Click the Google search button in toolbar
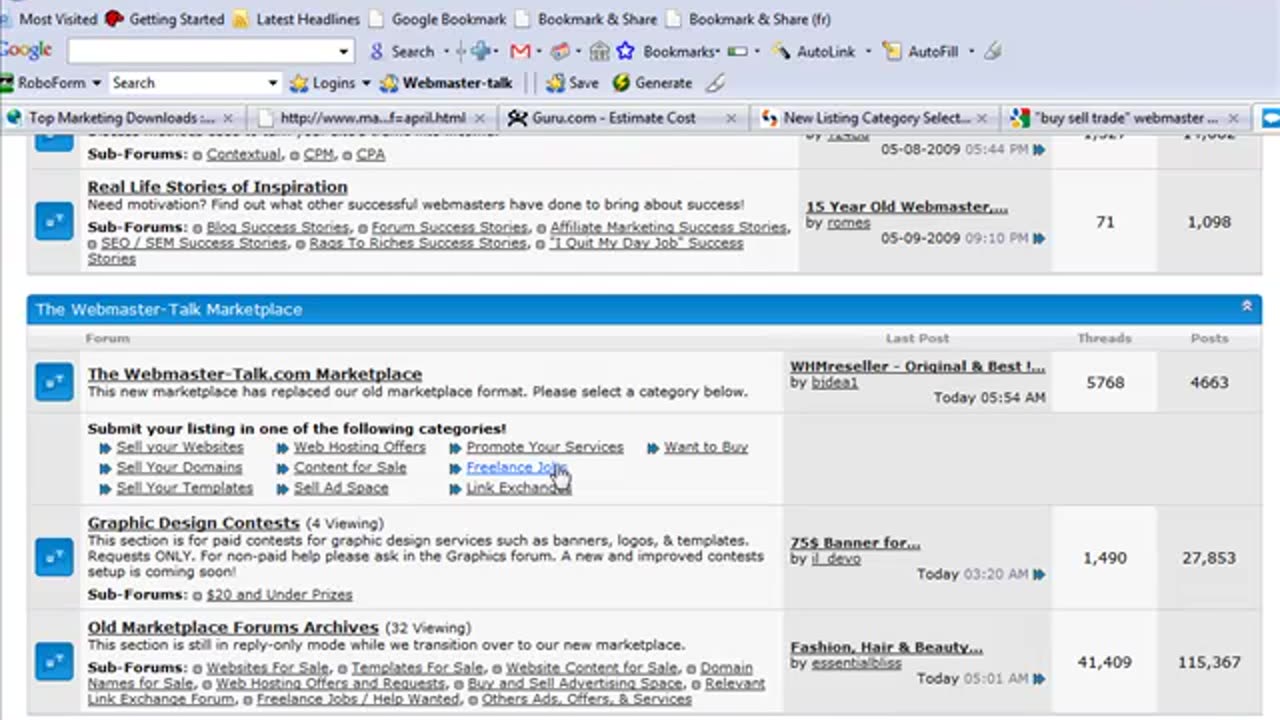The width and height of the screenshot is (1280, 720). pyautogui.click(x=402, y=51)
